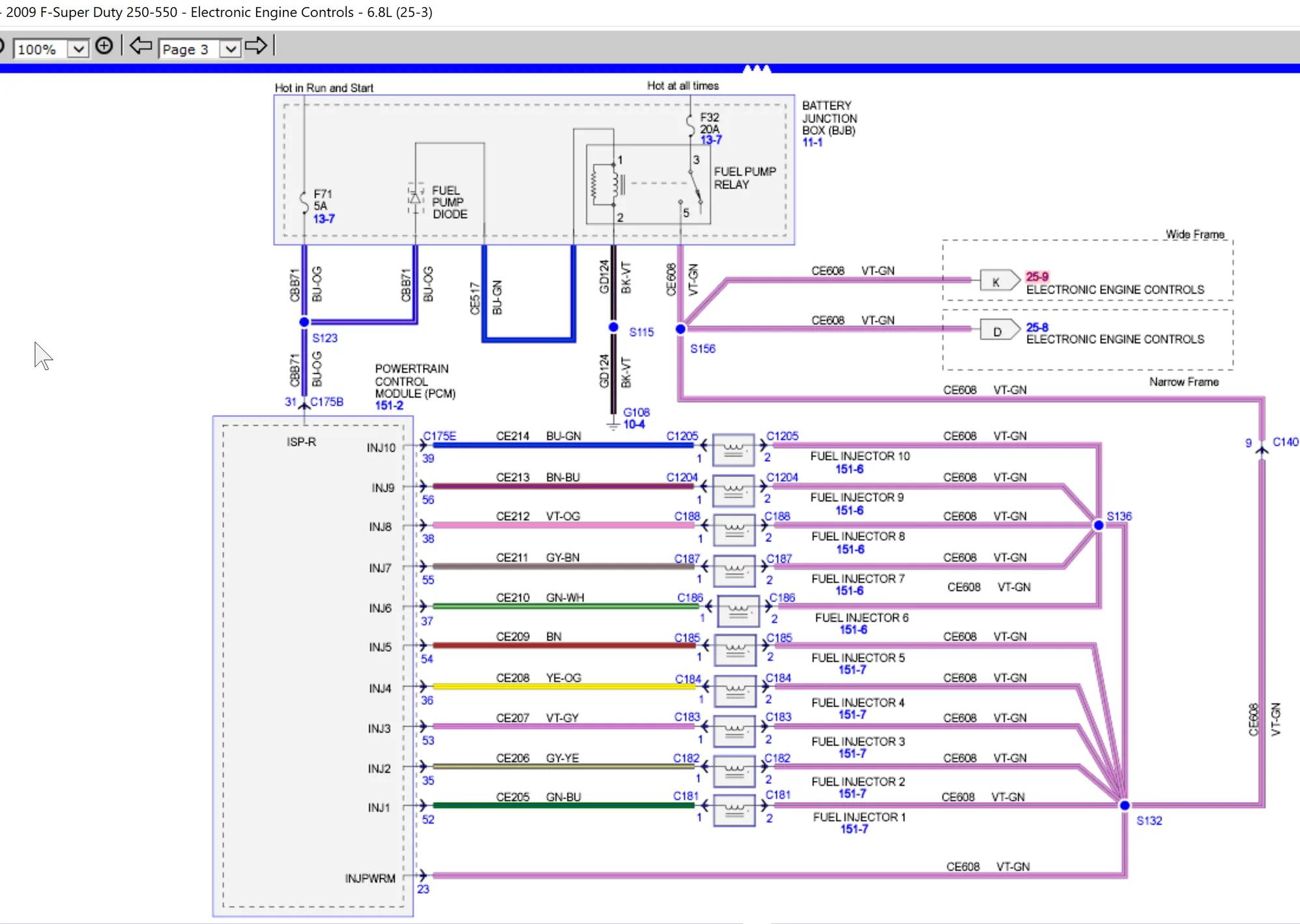Follow 13-7 reference under fuse F71
This screenshot has width=1300, height=924.
click(324, 219)
